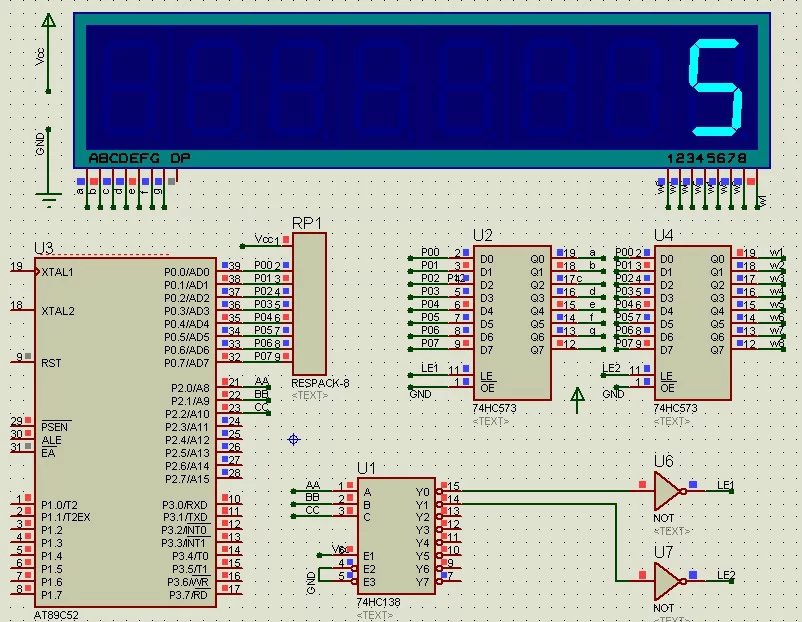This screenshot has height=622, width=802.
Task: Click the AT89C52 part name text
Action: 56,615
